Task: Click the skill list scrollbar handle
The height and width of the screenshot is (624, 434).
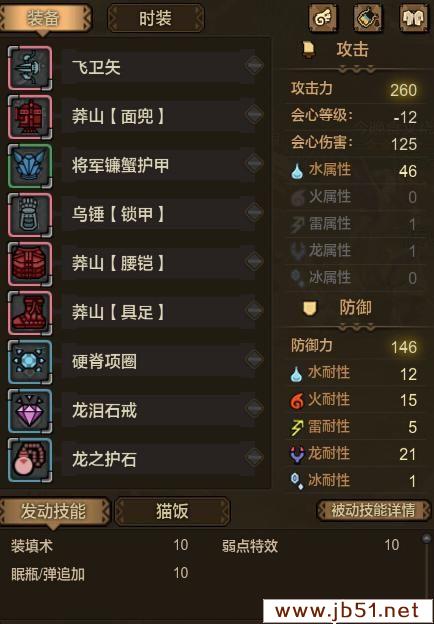Action: (x=426, y=539)
